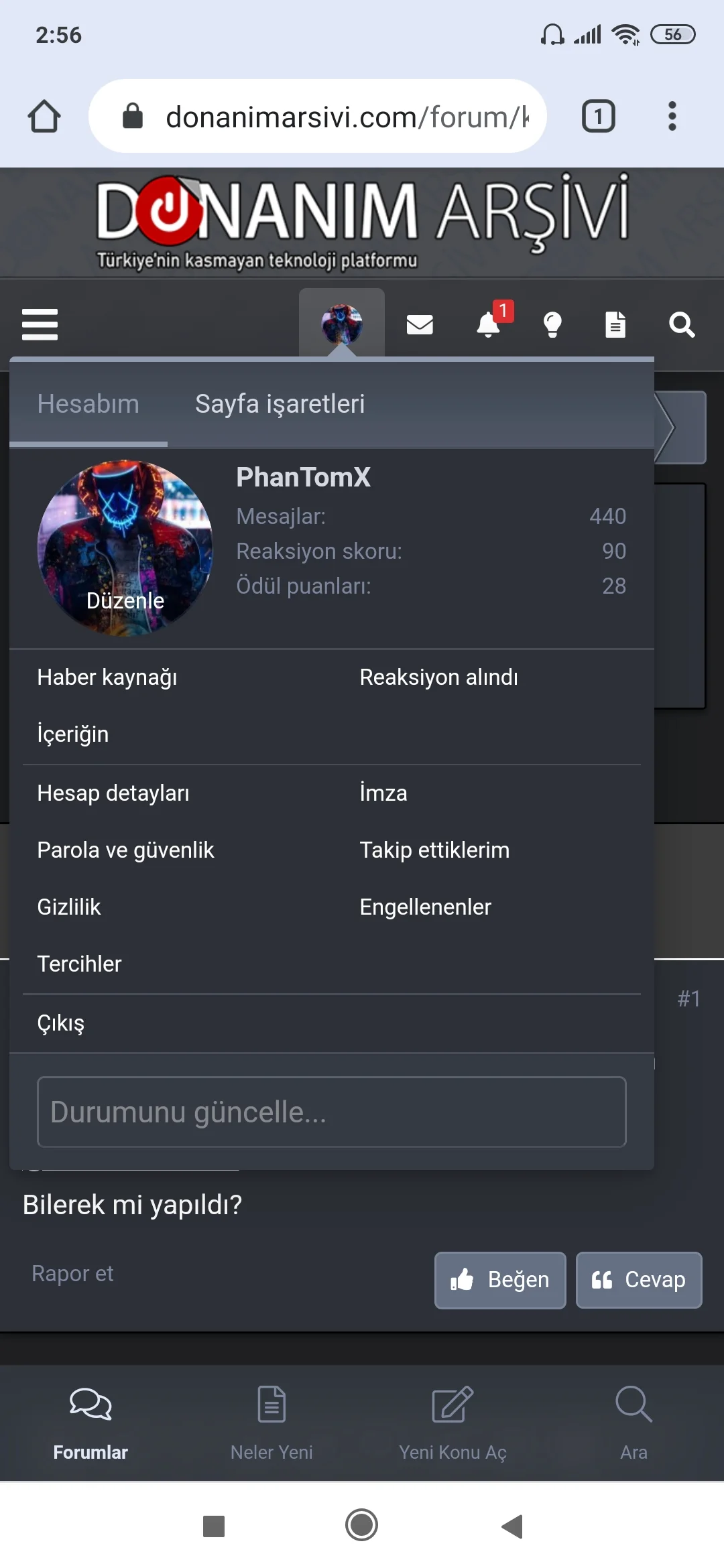Open Tercihler menu entry
Screen dimensions: 724x1568
79,964
